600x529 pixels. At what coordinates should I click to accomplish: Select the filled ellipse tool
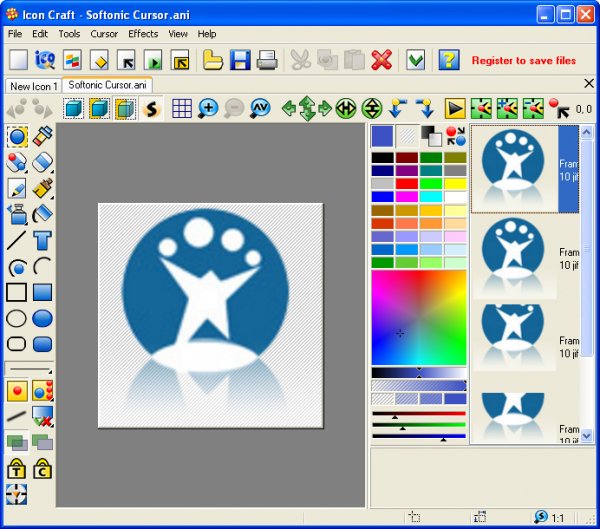pyautogui.click(x=42, y=318)
